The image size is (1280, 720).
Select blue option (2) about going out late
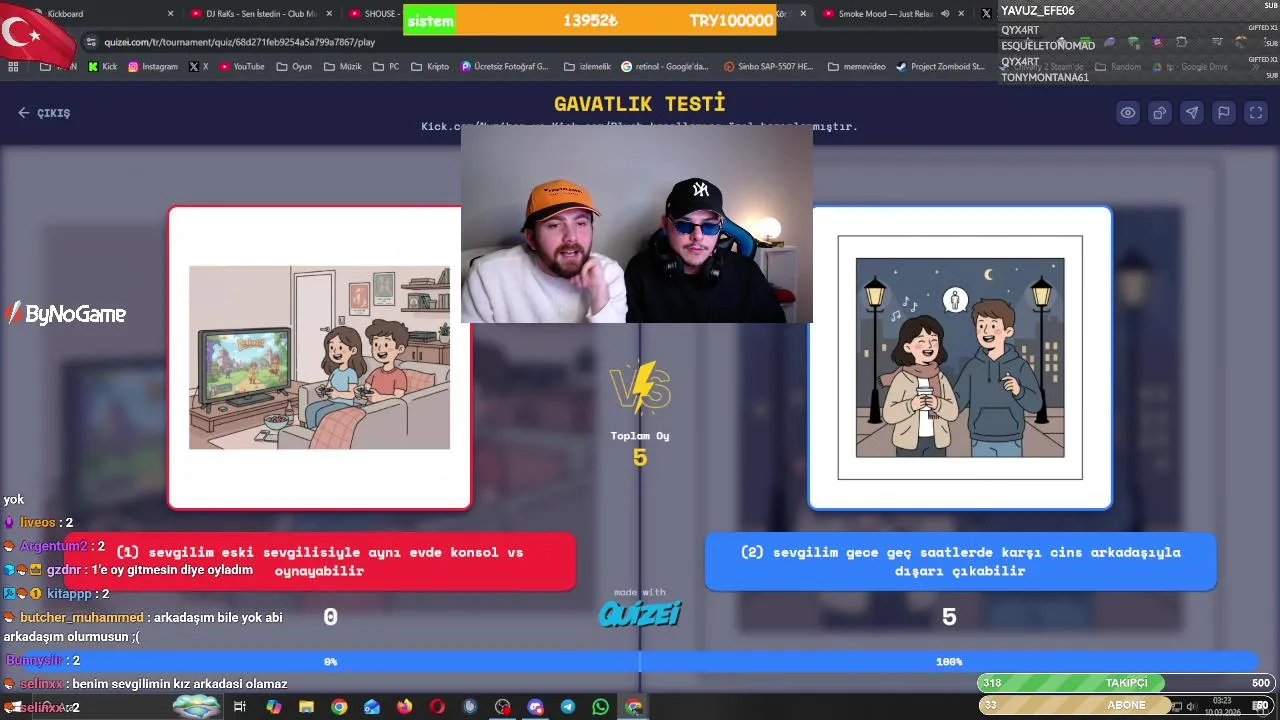pyautogui.click(x=960, y=561)
